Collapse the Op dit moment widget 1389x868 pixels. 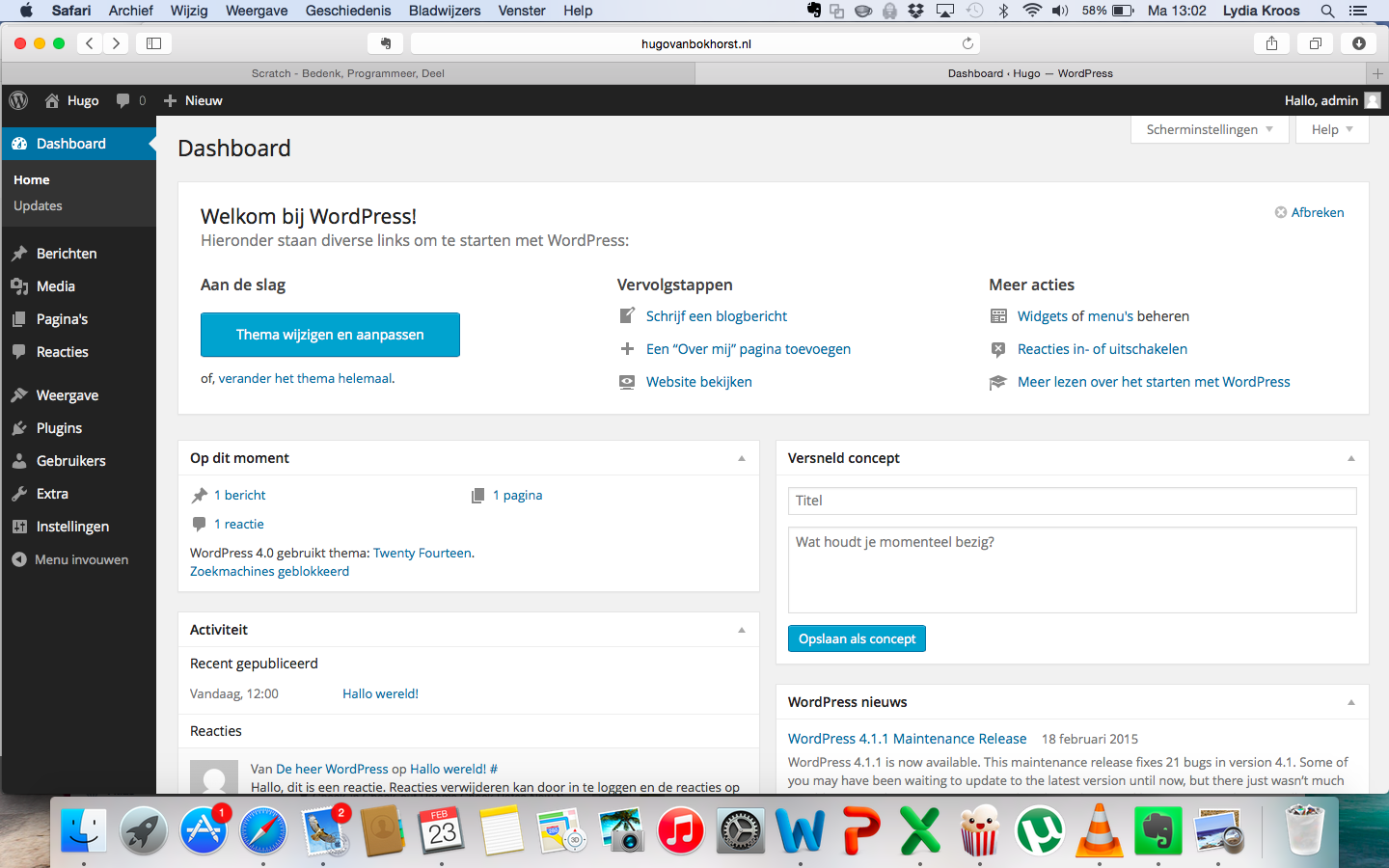tap(742, 458)
